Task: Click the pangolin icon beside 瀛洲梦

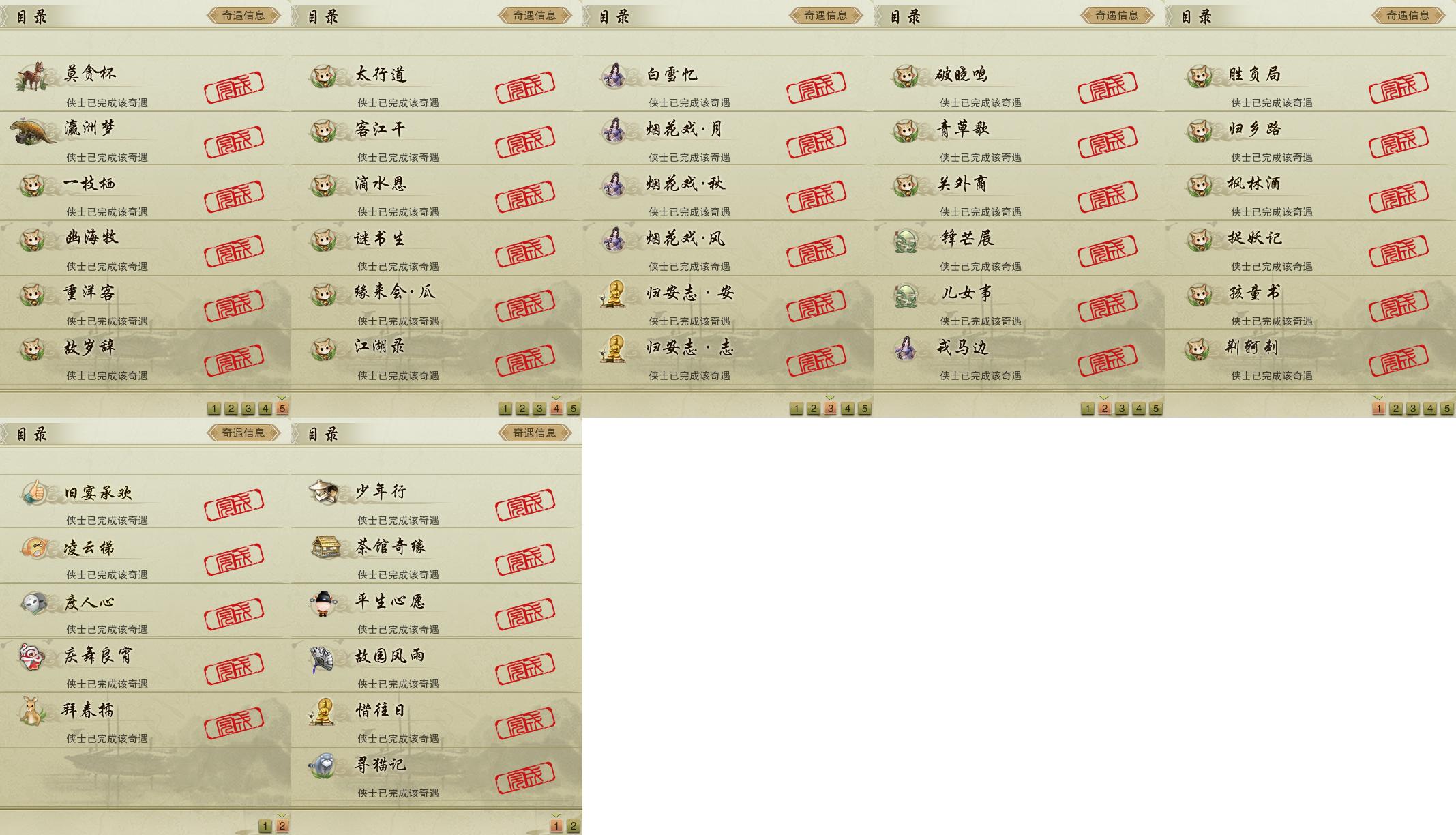Action: coord(33,130)
